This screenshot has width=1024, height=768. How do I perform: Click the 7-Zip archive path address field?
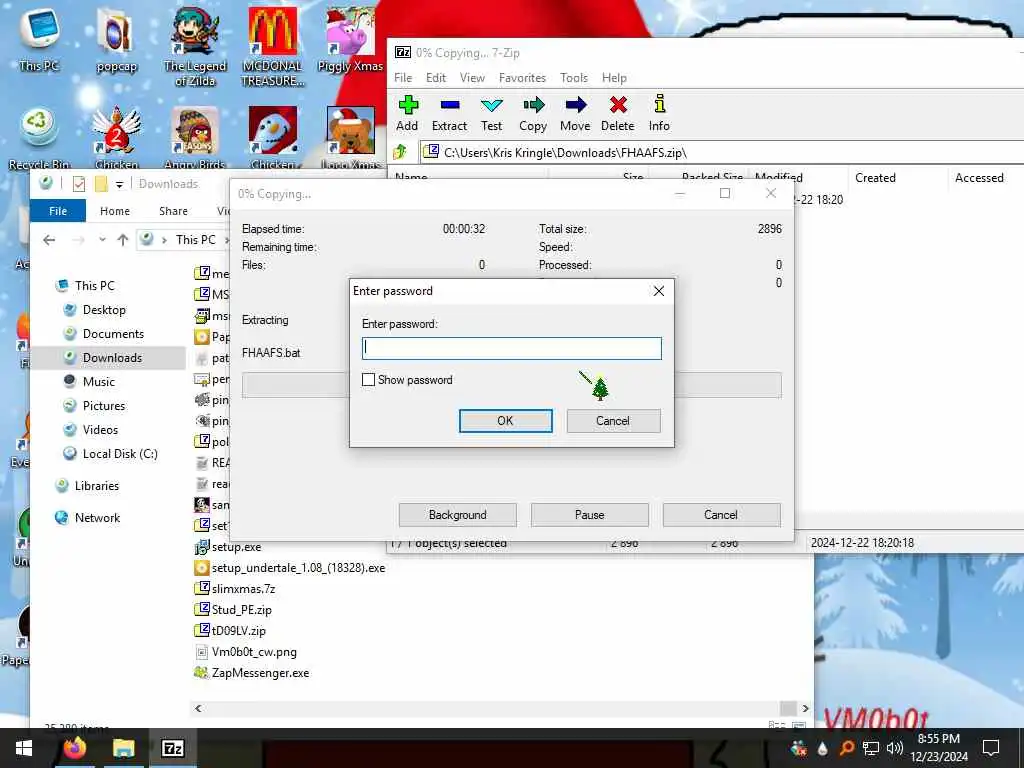pyautogui.click(x=722, y=153)
